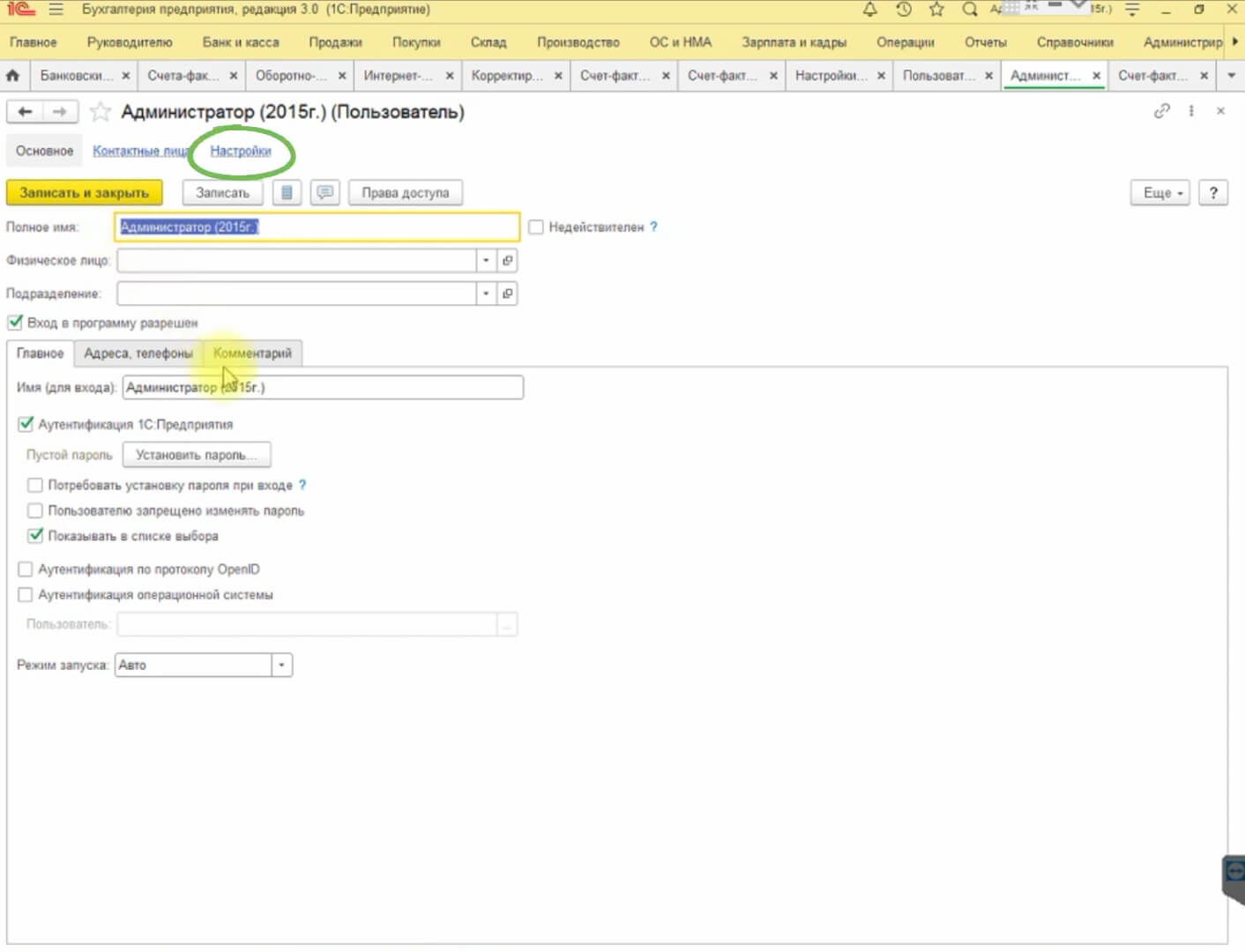Open title bar settings dropdown icon
1245x952 pixels.
[1133, 10]
